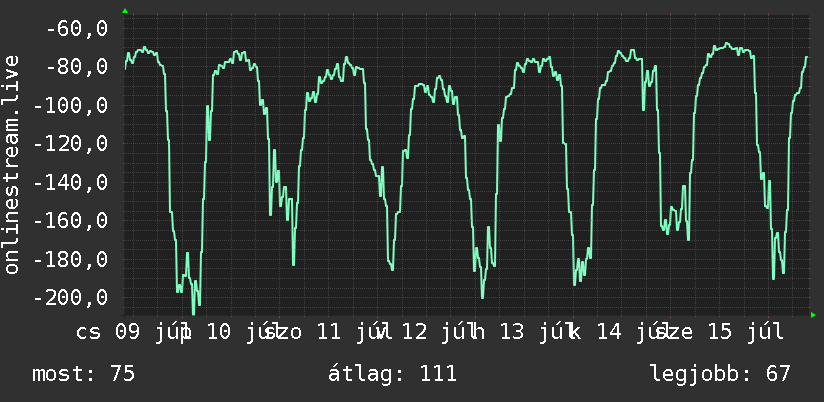Select the 'sze 15 júl' date label
The height and width of the screenshot is (402, 824).
coord(719,333)
